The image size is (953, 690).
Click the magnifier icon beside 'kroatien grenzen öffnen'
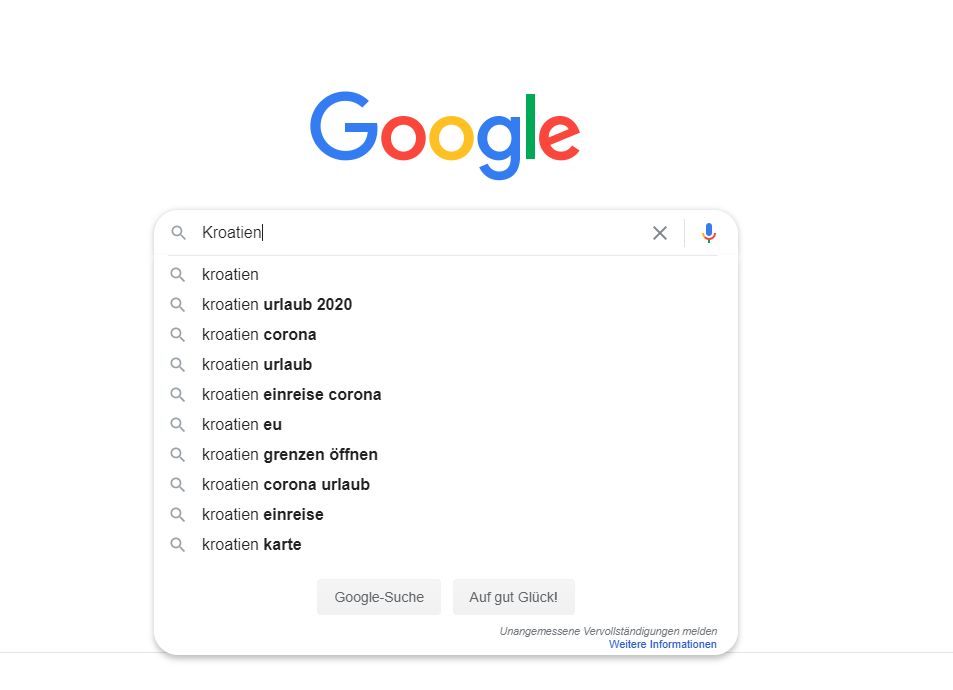(177, 454)
